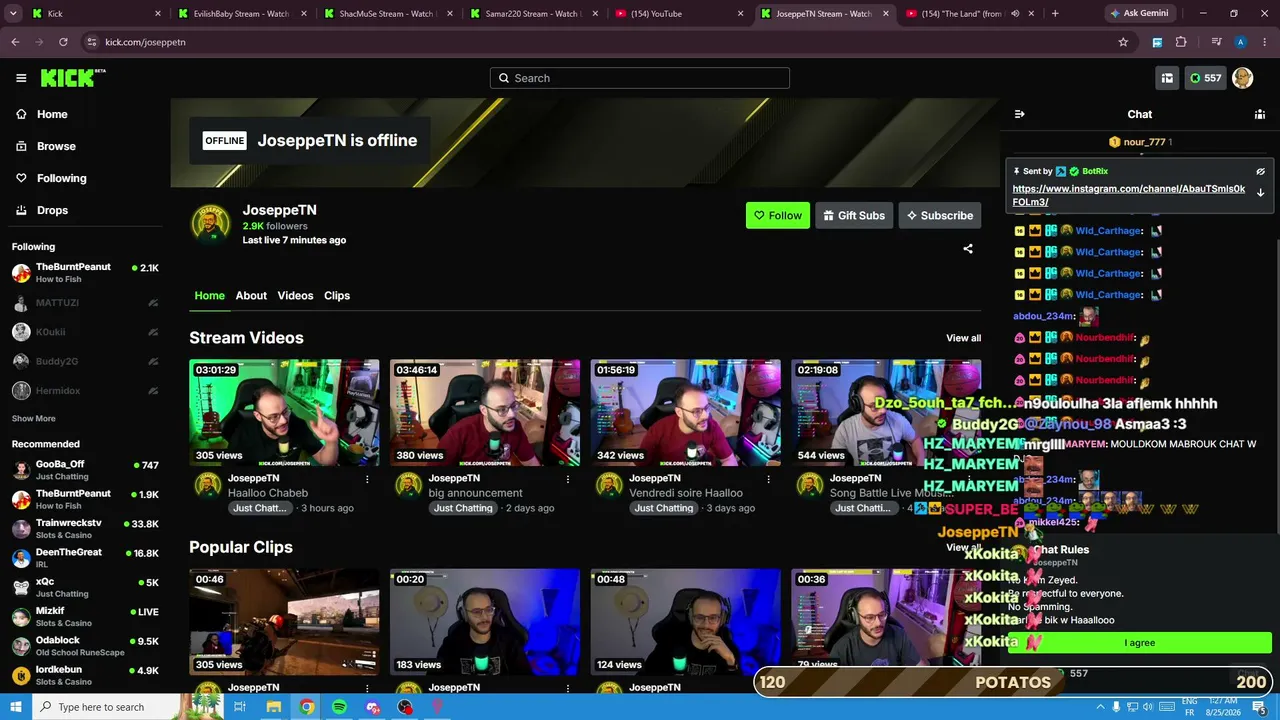Open Chrome media controls icon
The height and width of the screenshot is (720, 1280).
[1216, 42]
